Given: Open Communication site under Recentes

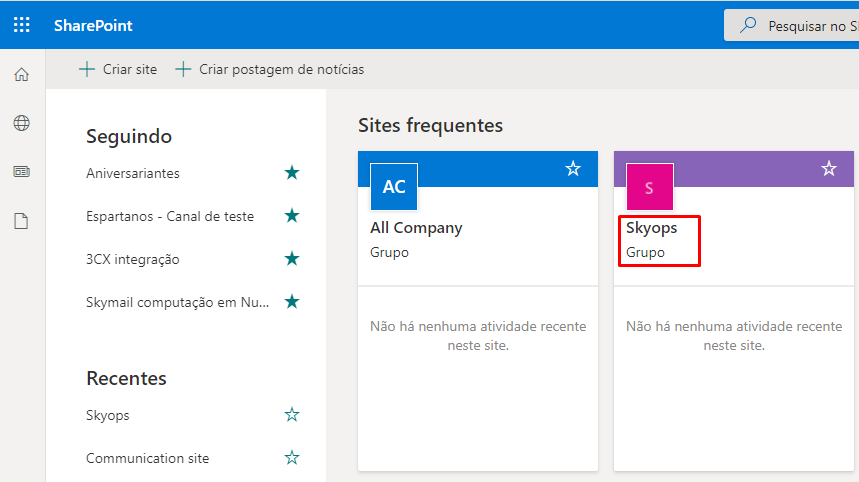Looking at the screenshot, I should (147, 458).
